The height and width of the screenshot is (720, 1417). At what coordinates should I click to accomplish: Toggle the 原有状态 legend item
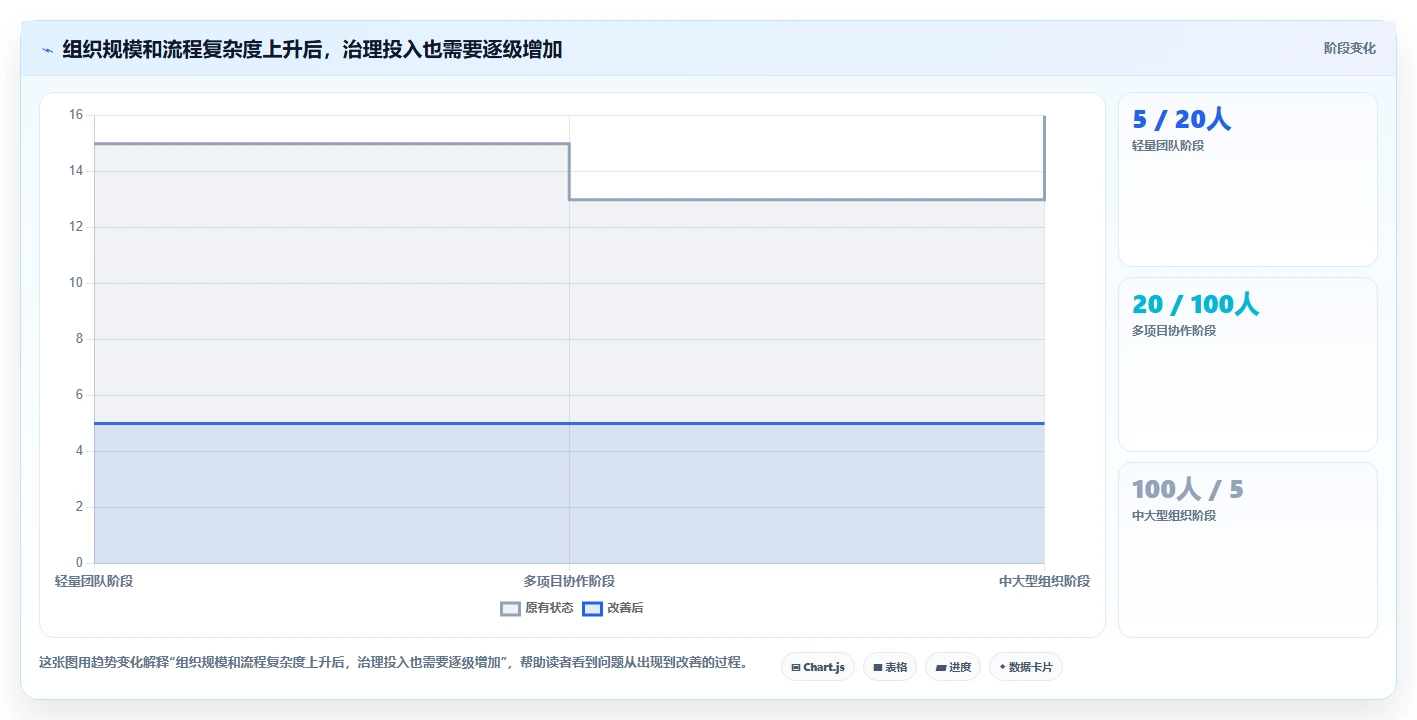[537, 608]
